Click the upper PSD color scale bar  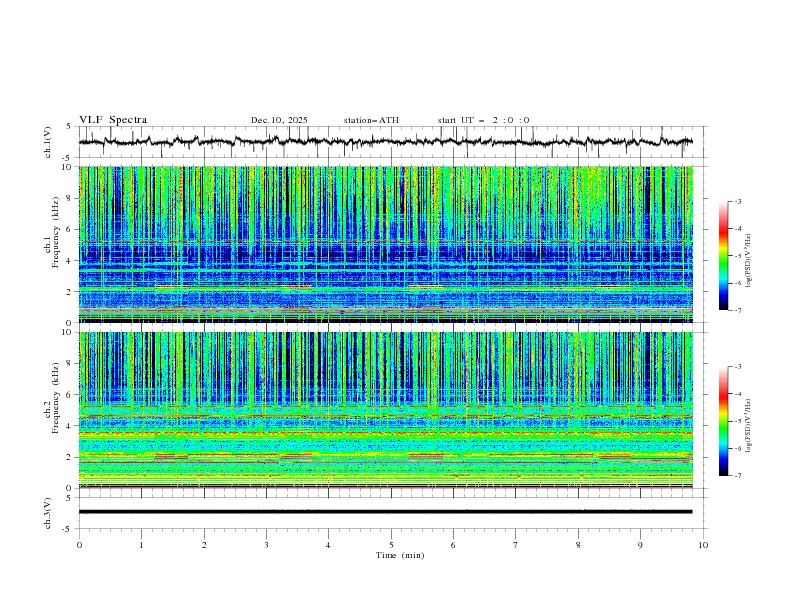724,256
